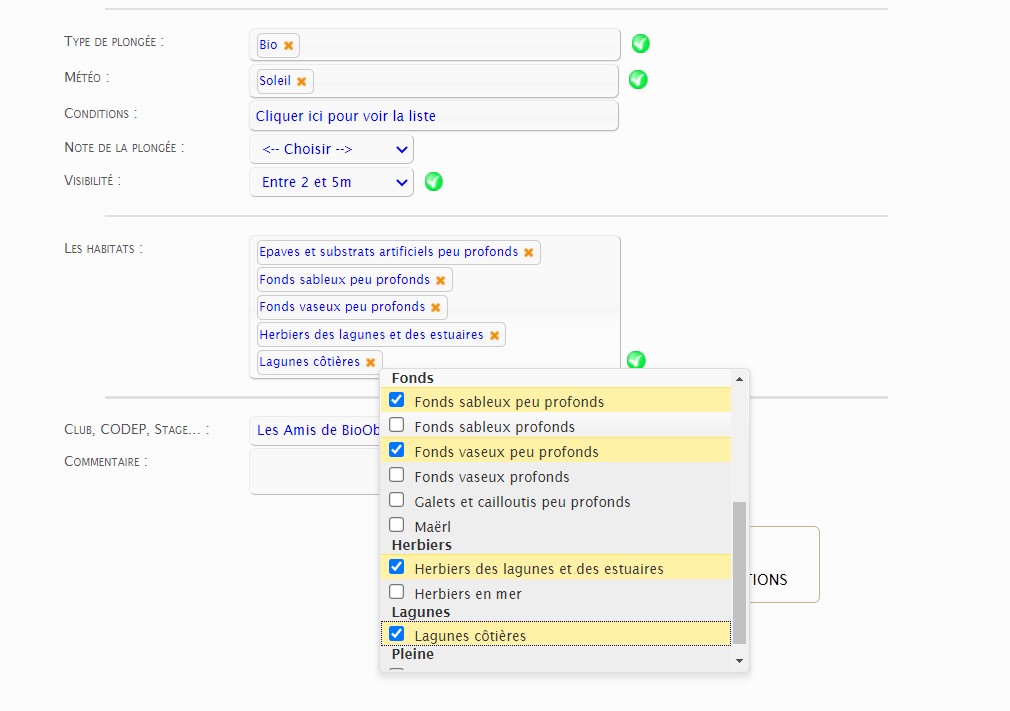Screen dimensions: 1010x711
Task: Click green checkmark beside Type de plongée
Action: pos(640,44)
